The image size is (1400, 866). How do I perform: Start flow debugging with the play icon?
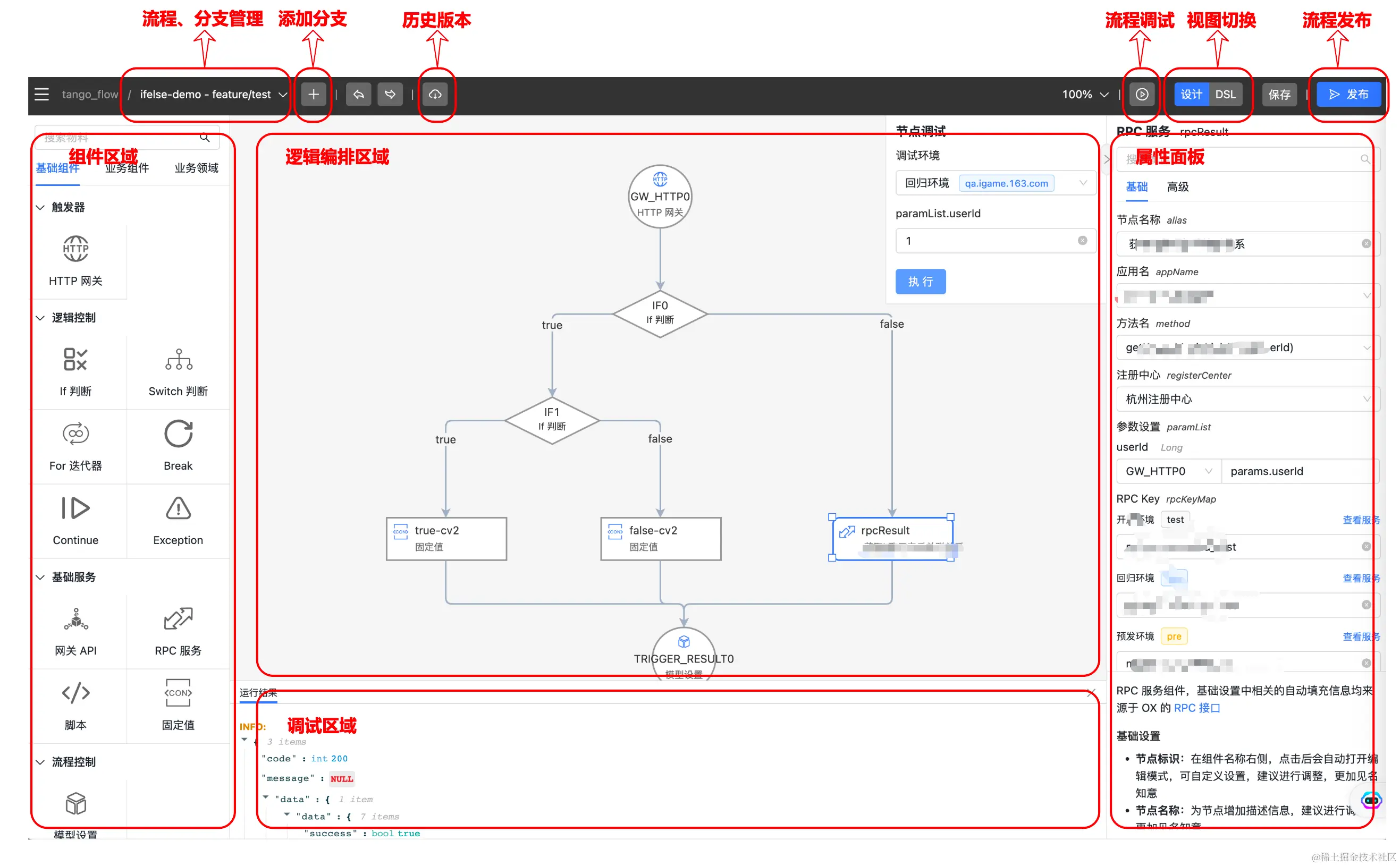1142,95
